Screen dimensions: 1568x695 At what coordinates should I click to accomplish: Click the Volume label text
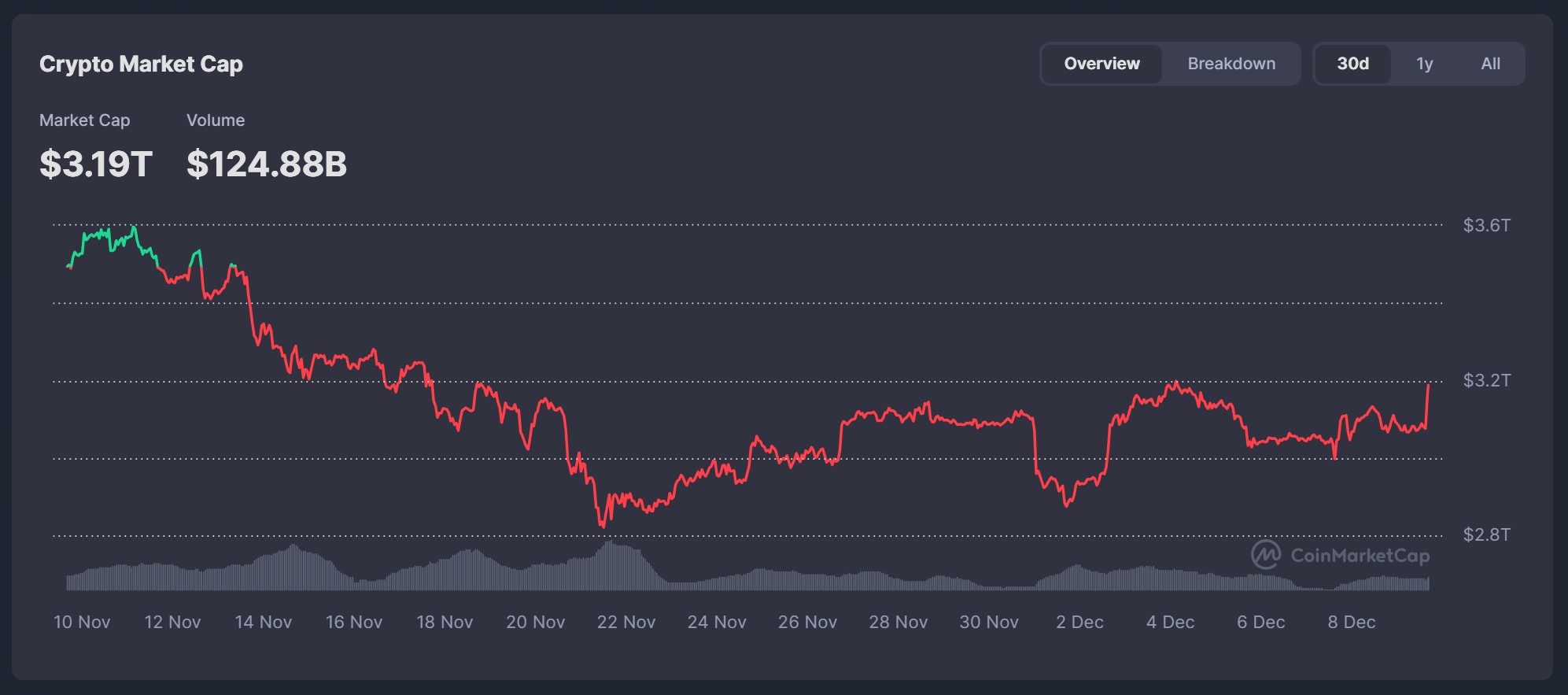pos(216,120)
